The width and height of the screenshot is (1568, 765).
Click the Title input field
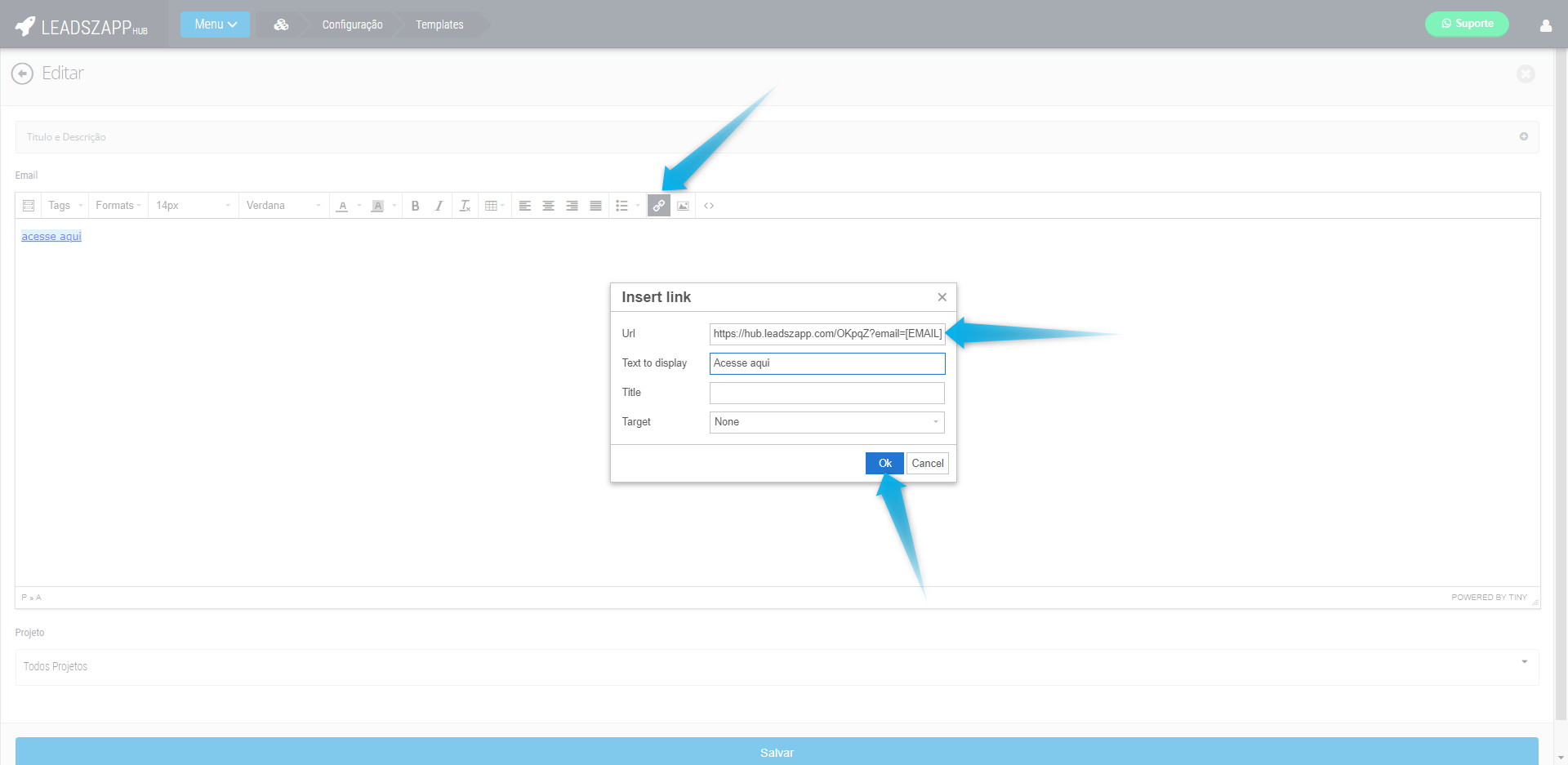click(x=826, y=393)
